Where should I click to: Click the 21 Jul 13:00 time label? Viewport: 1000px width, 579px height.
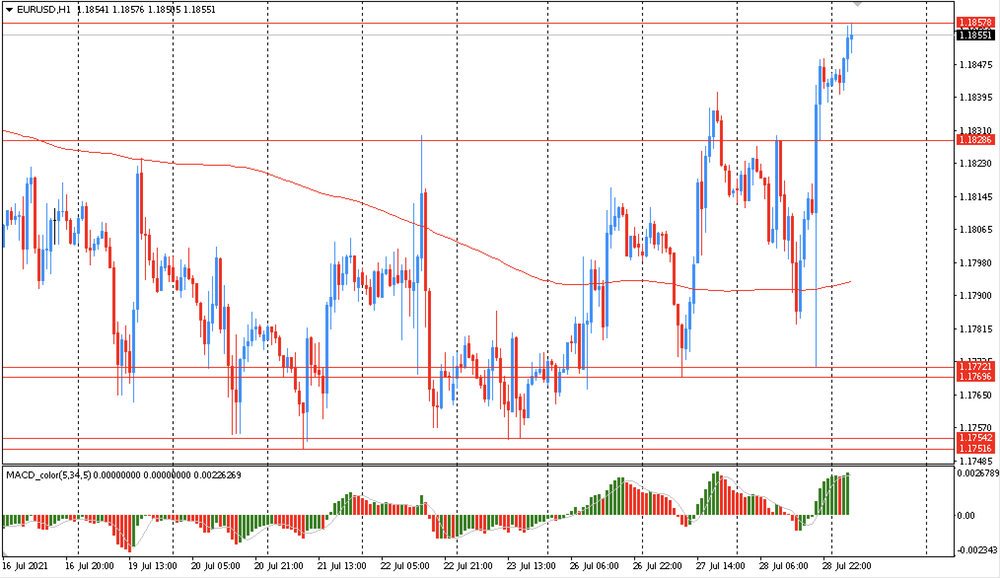[342, 566]
